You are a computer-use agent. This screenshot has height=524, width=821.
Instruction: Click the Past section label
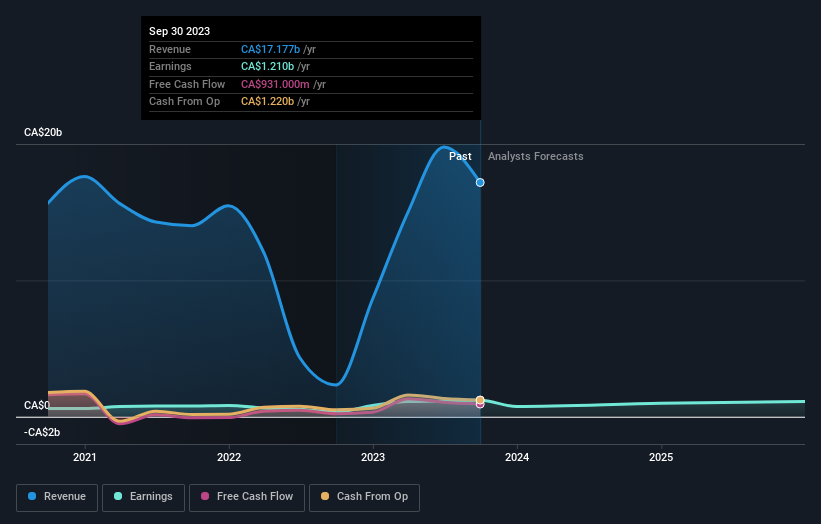460,156
